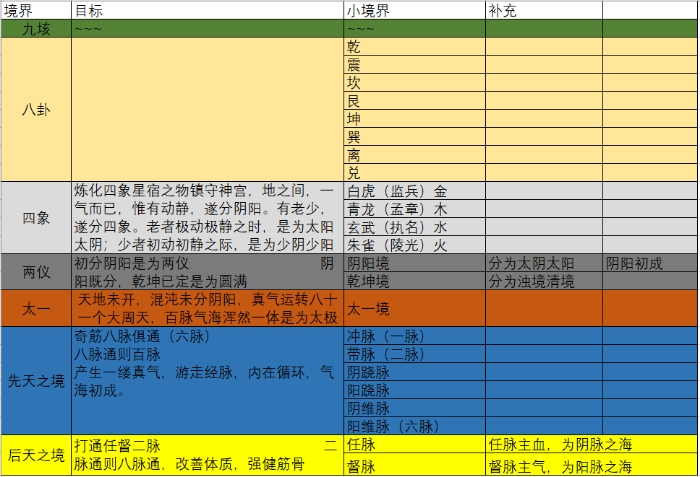This screenshot has height=477, width=700.
Task: Click the 白虎（监兵）金 cell
Action: point(414,191)
